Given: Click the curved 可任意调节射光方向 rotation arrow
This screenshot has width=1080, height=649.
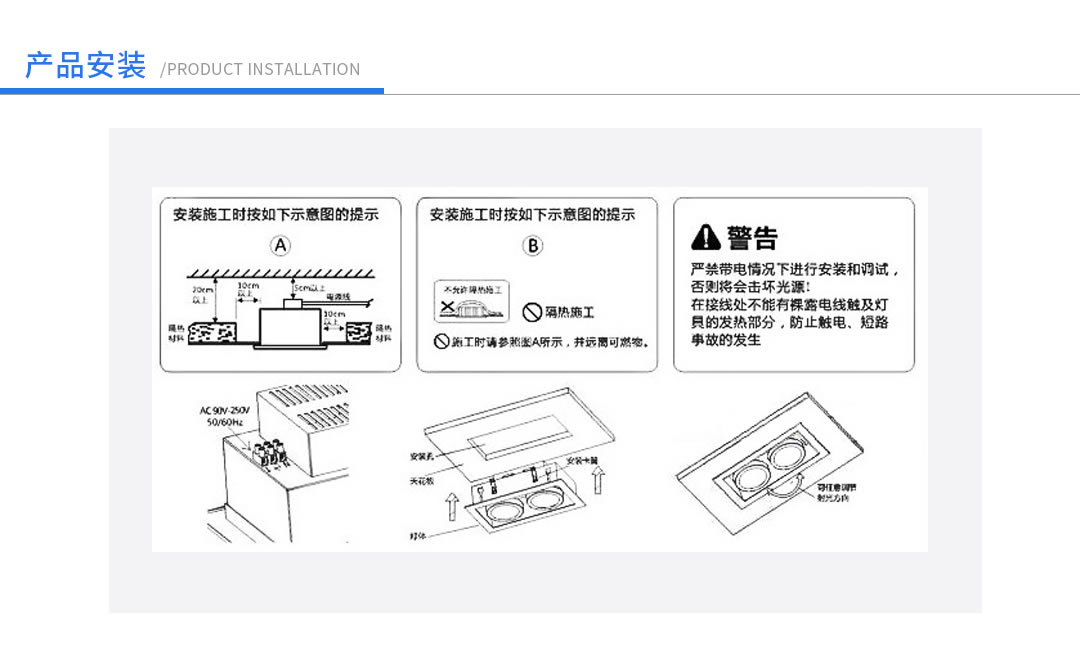Looking at the screenshot, I should click(x=786, y=486).
